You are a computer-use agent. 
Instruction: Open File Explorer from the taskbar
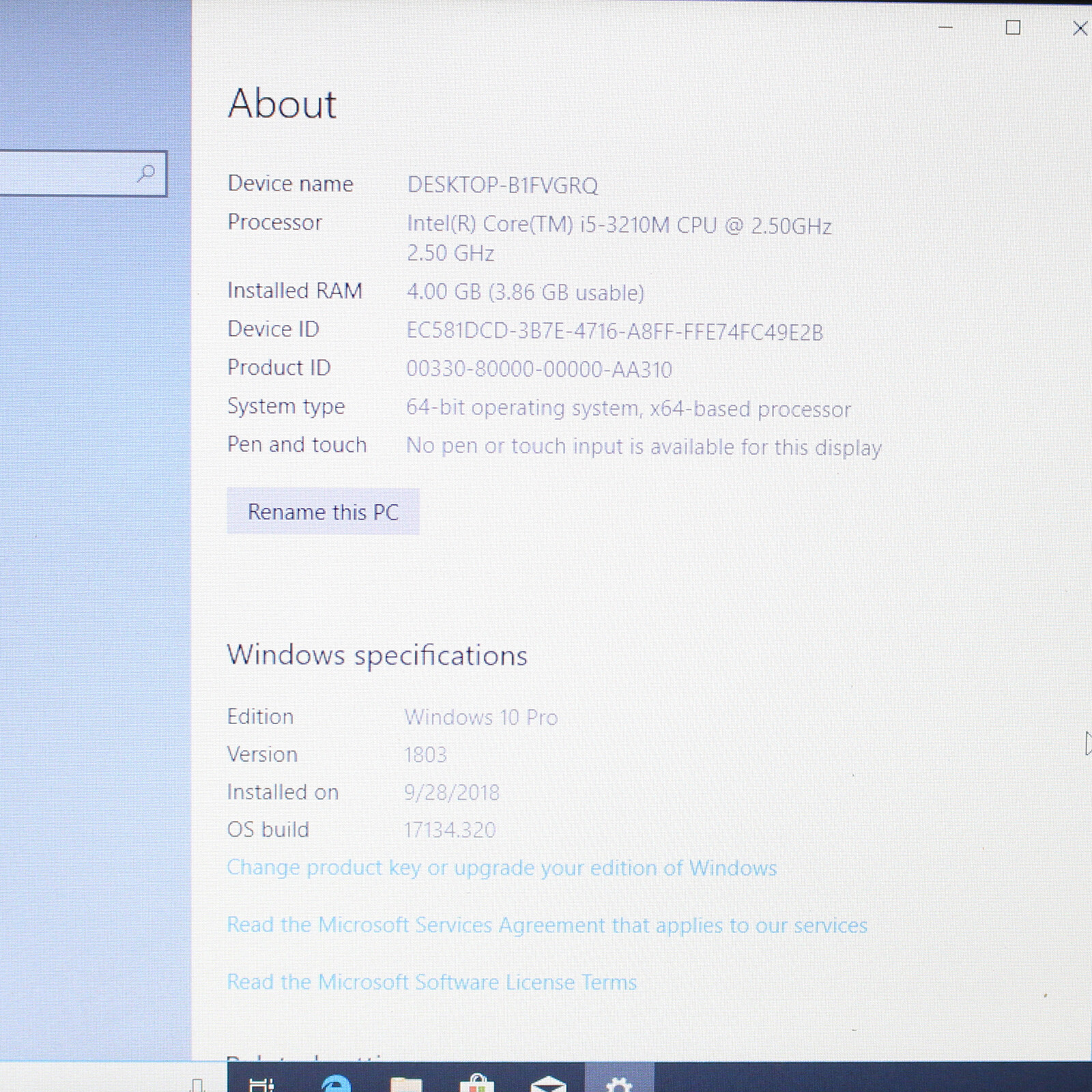pos(406,1084)
